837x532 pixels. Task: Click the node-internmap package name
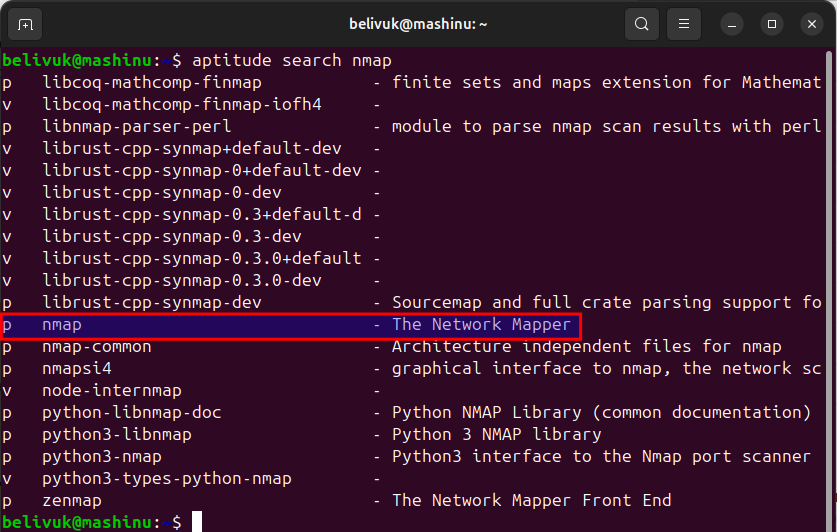tap(112, 391)
